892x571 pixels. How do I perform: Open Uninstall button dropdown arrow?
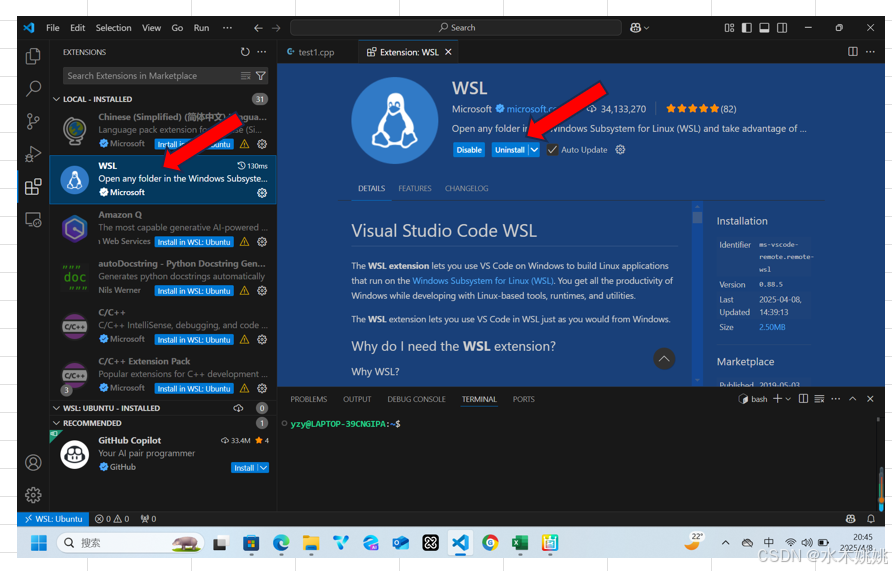pos(534,150)
